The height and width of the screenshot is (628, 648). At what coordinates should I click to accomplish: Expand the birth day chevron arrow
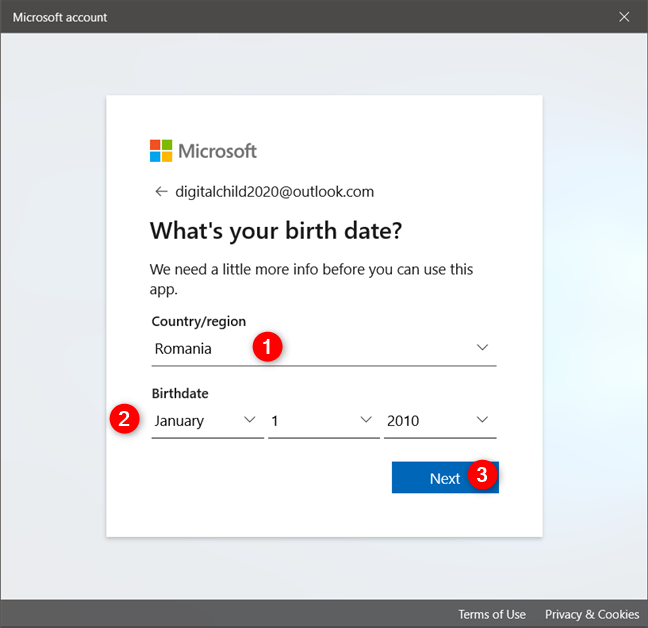[x=366, y=421]
